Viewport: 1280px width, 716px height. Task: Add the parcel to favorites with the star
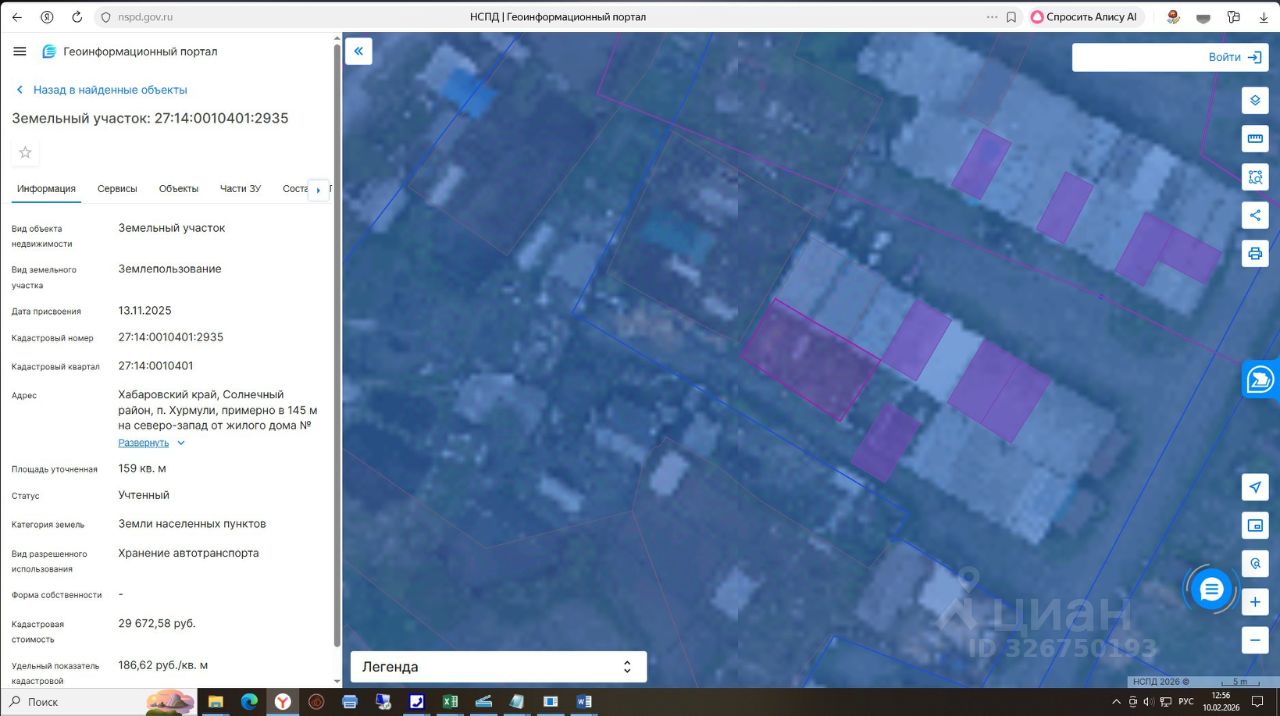(x=26, y=152)
